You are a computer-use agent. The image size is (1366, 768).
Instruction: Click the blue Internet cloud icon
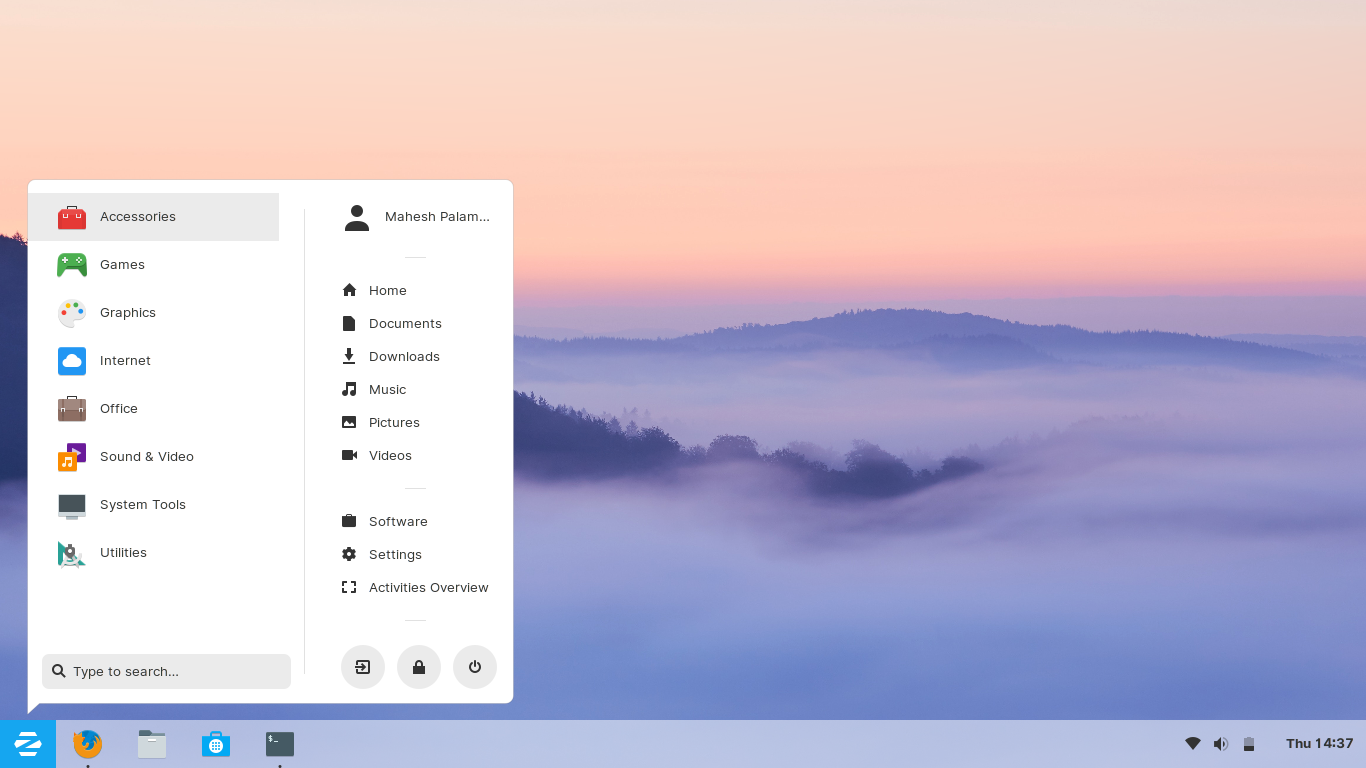tap(72, 361)
